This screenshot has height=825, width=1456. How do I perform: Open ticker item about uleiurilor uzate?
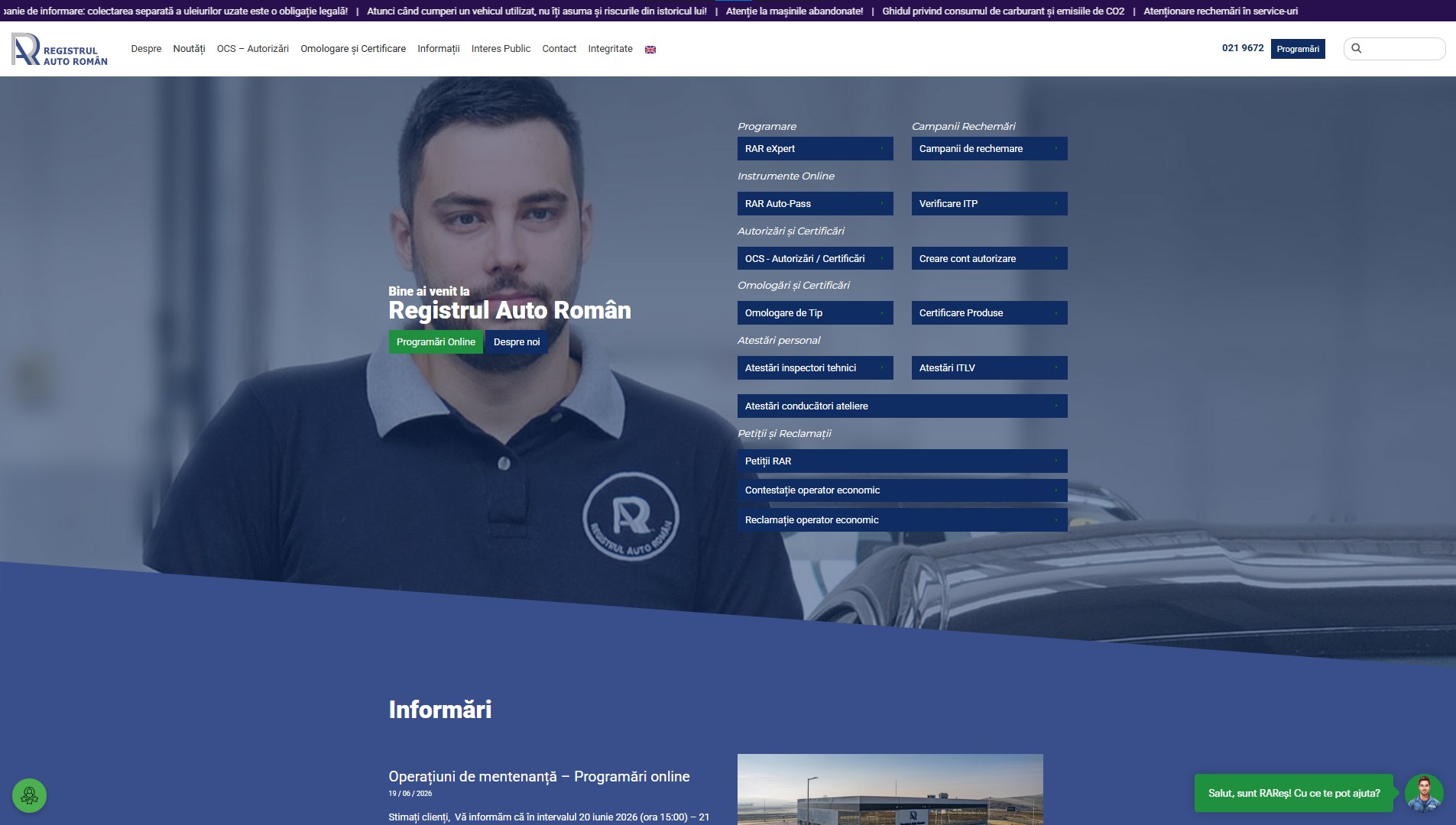click(175, 11)
